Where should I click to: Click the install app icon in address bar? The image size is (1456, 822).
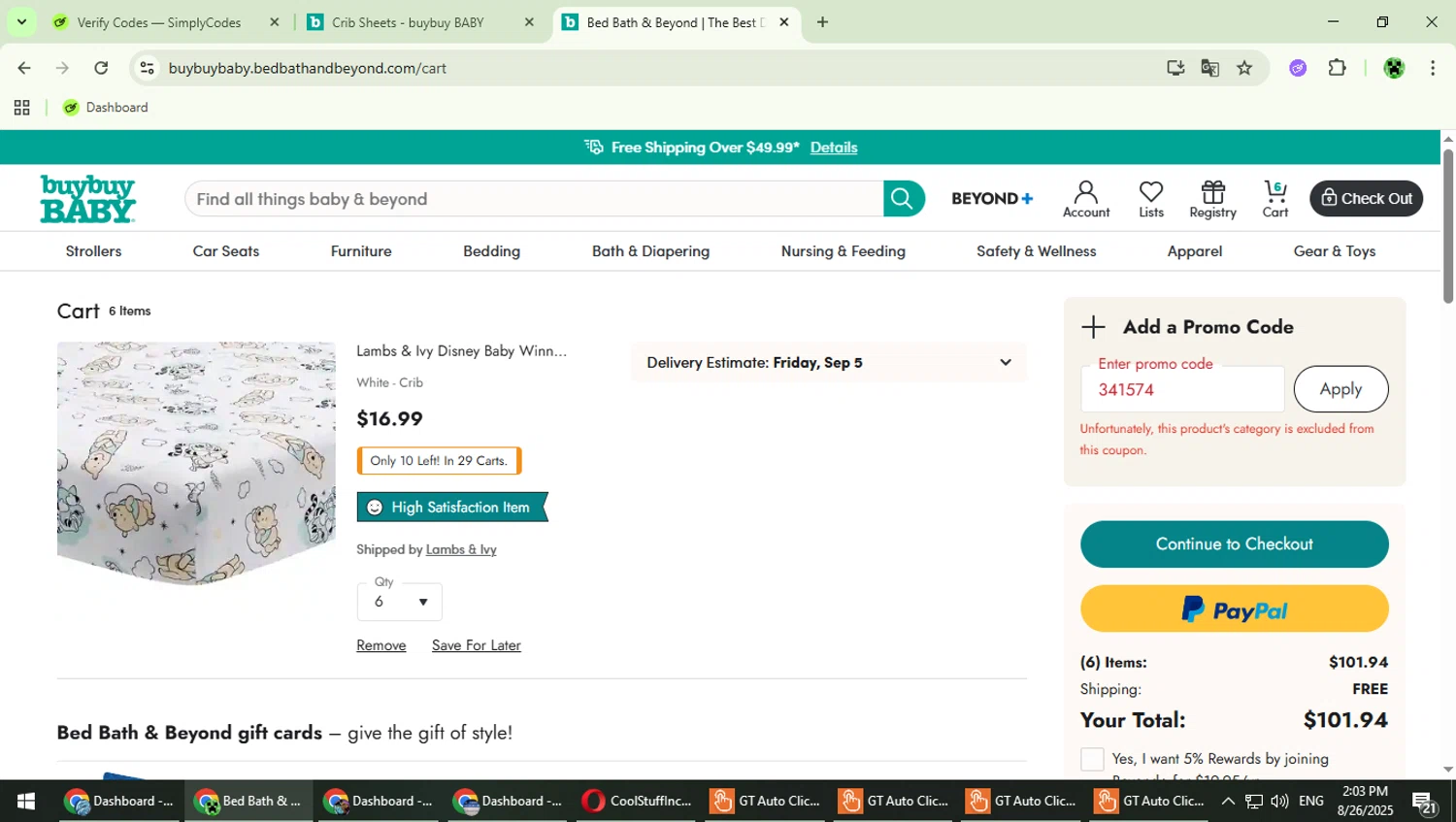tap(1175, 68)
